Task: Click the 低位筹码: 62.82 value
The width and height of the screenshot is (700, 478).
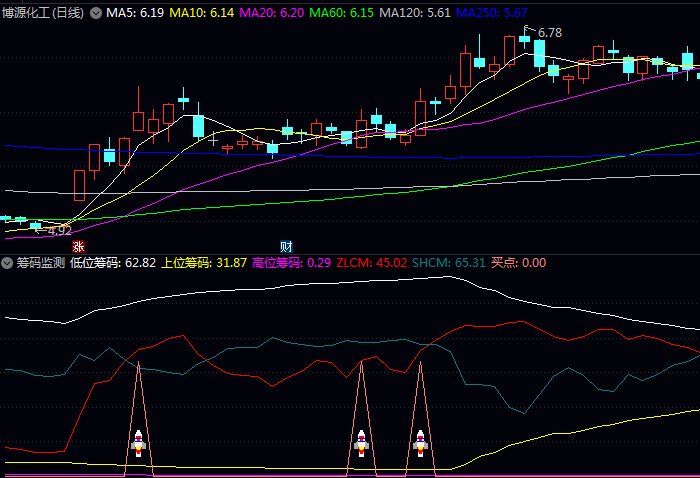Action: pyautogui.click(x=113, y=263)
